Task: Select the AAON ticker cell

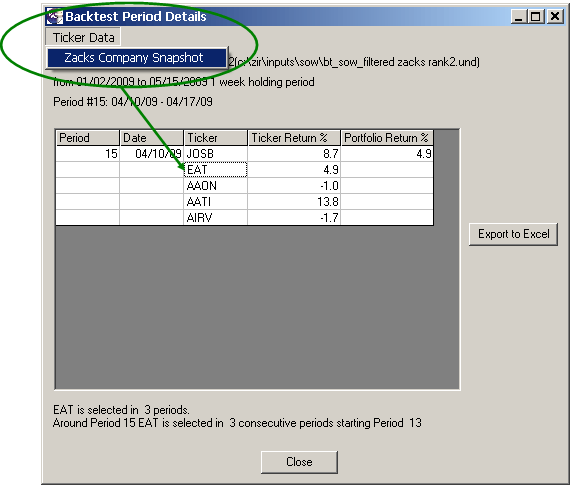Action: (x=216, y=186)
